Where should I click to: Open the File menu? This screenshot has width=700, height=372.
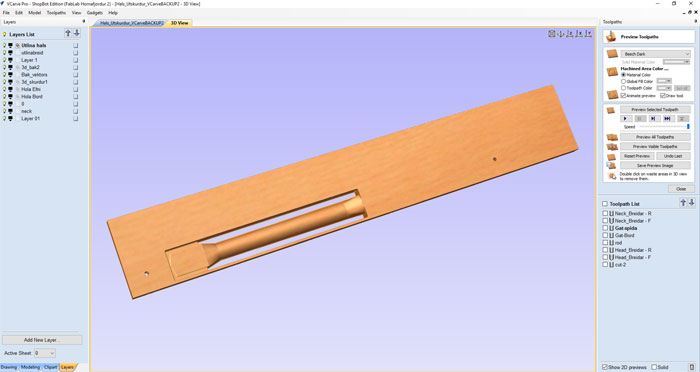[6, 13]
